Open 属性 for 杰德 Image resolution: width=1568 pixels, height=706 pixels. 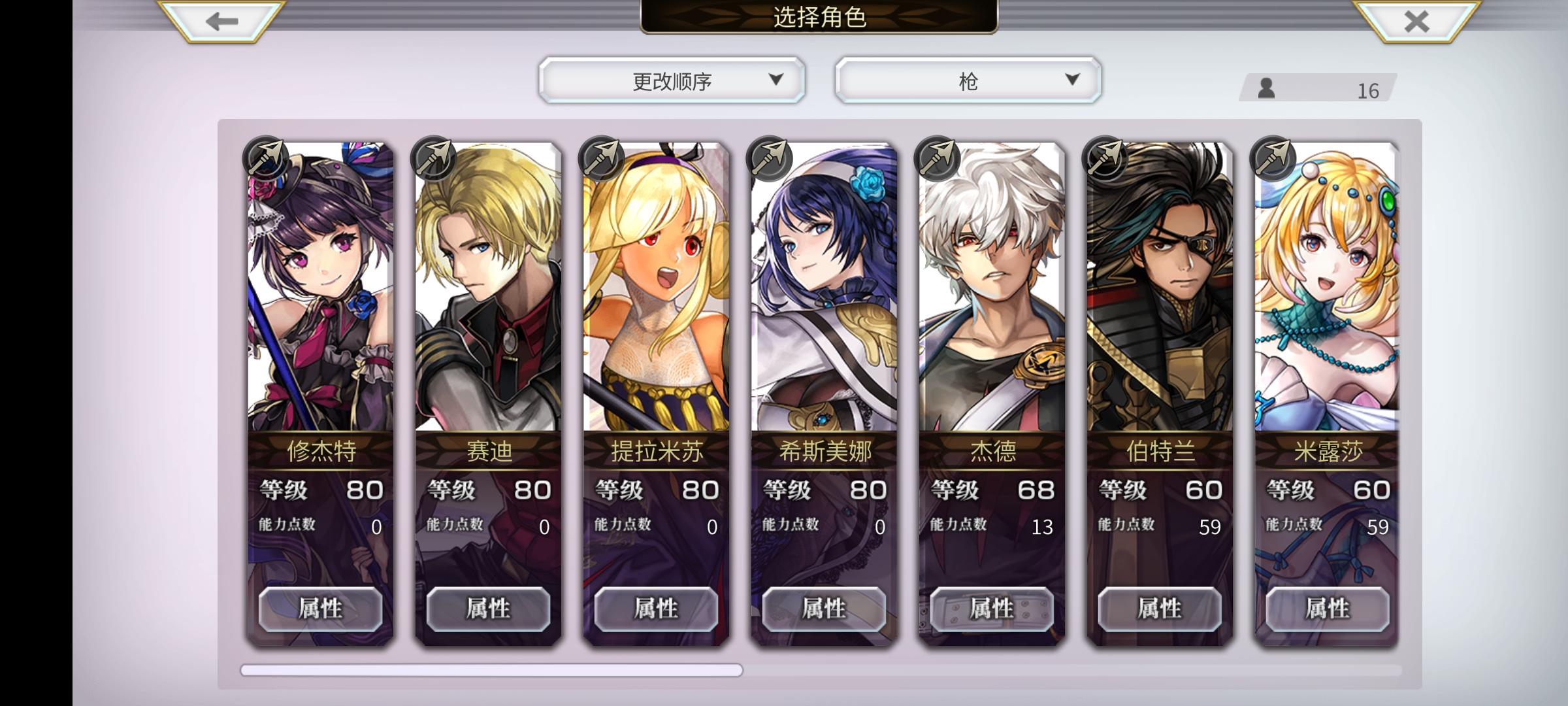click(992, 609)
